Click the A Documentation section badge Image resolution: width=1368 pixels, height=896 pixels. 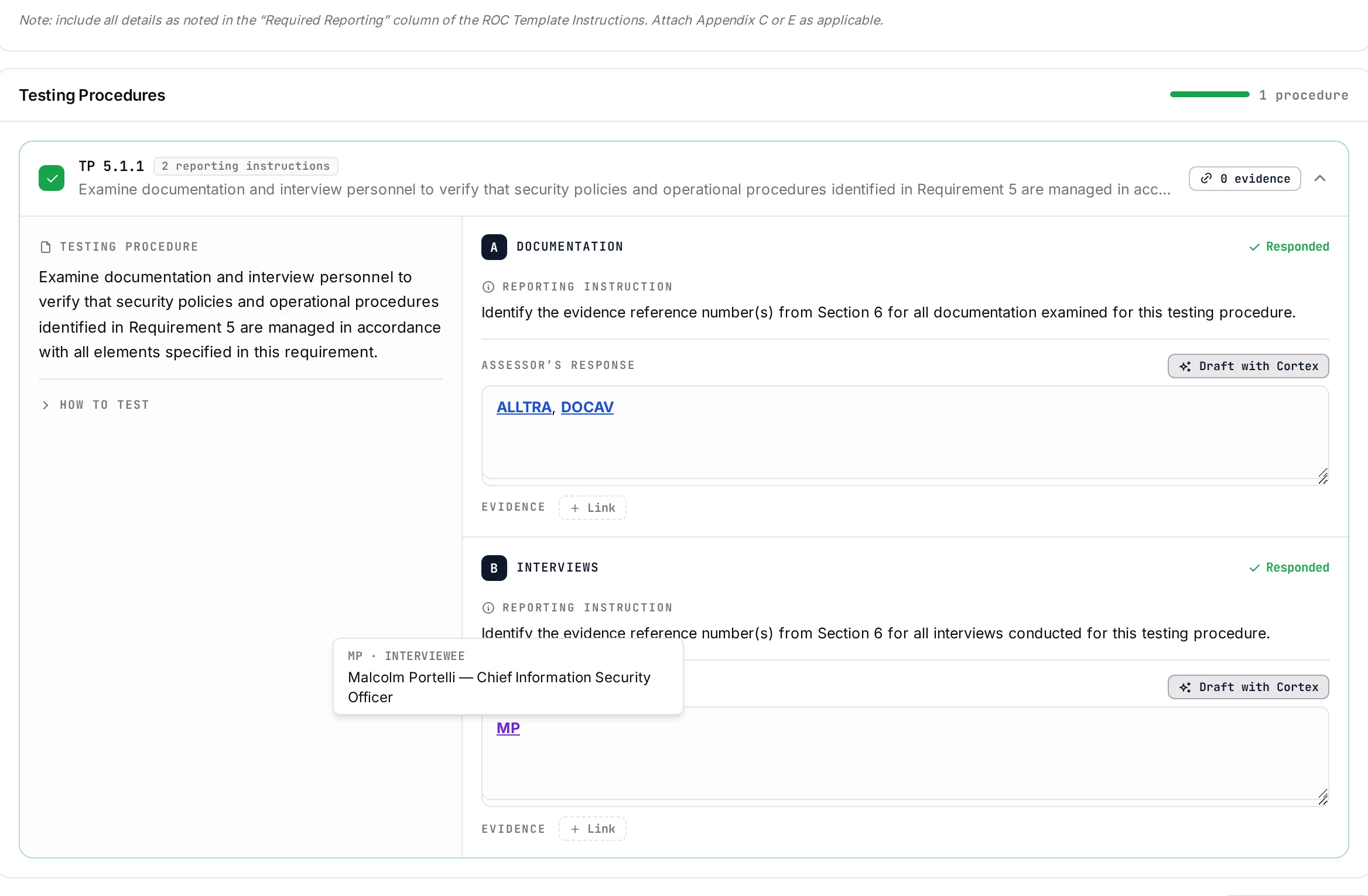click(x=494, y=247)
